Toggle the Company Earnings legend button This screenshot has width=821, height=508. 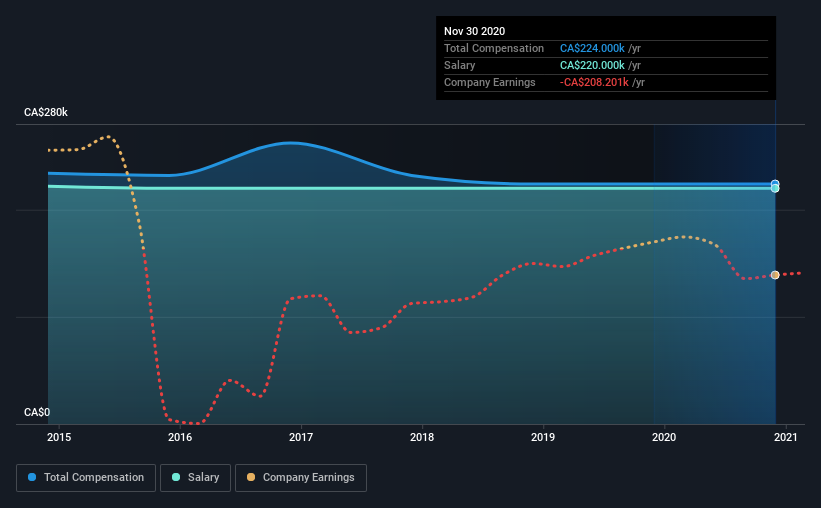pyautogui.click(x=301, y=478)
